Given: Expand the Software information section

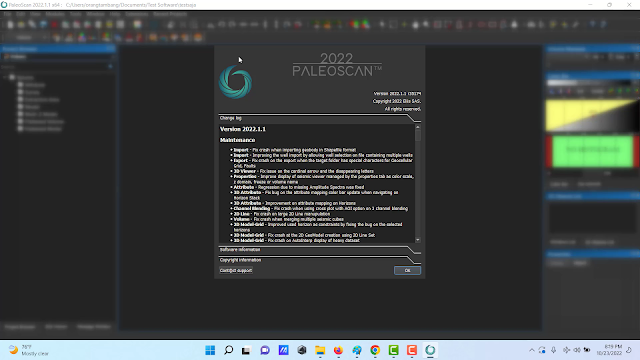Looking at the screenshot, I should click(x=320, y=249).
